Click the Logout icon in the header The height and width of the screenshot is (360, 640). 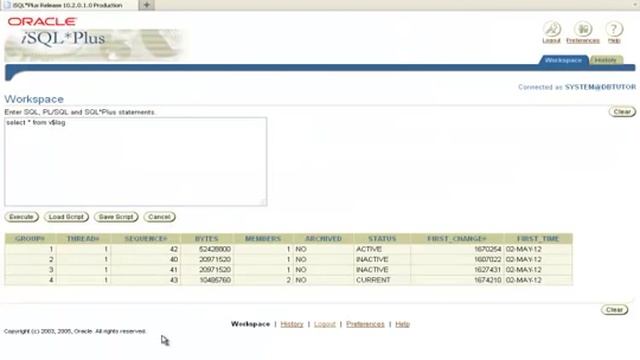click(551, 29)
